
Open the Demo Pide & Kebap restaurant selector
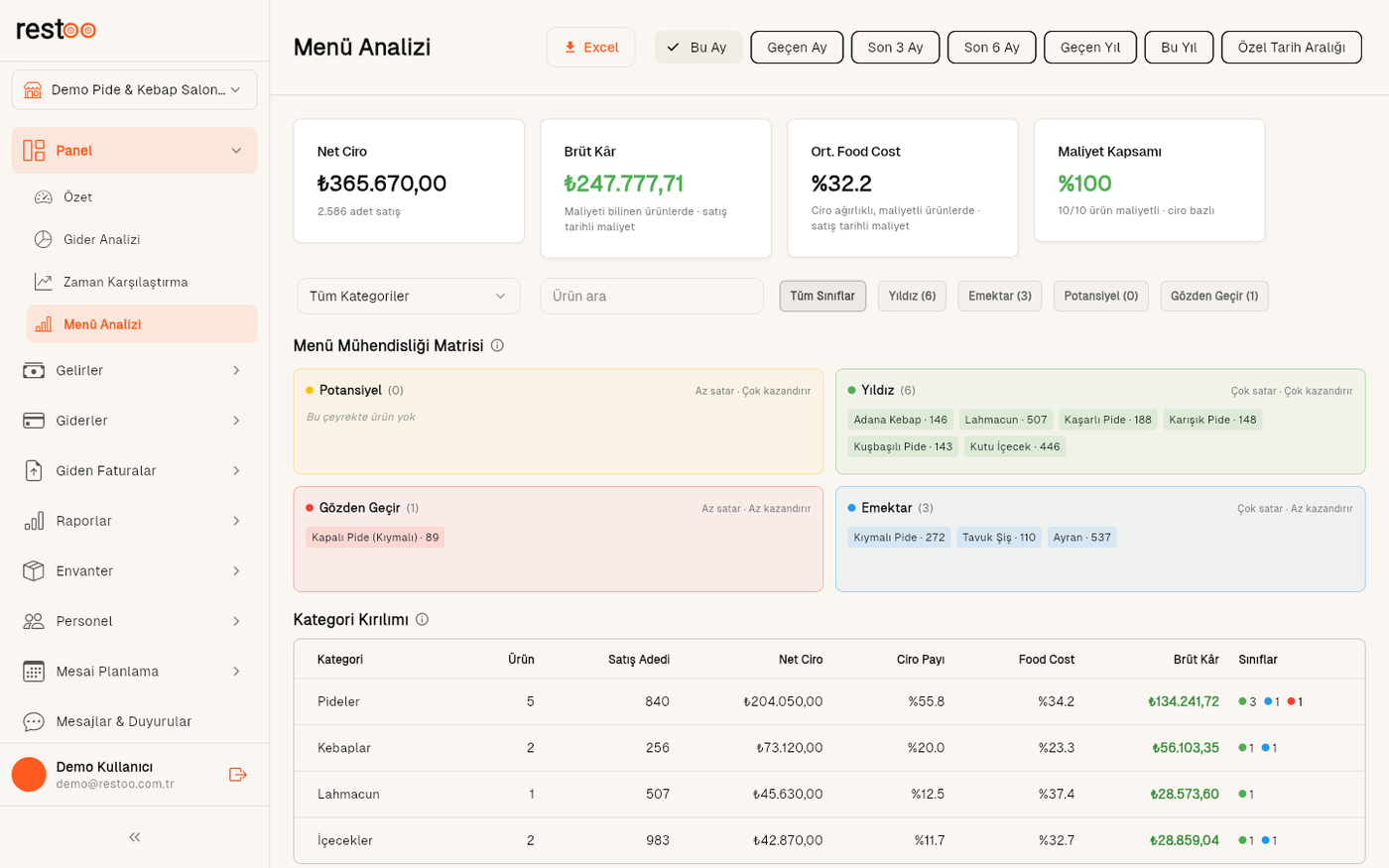[x=135, y=89]
